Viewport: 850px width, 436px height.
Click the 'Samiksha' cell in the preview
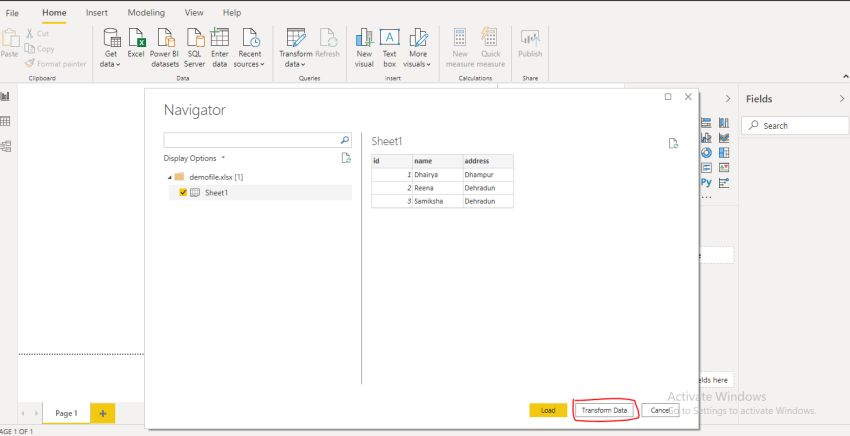click(x=437, y=201)
